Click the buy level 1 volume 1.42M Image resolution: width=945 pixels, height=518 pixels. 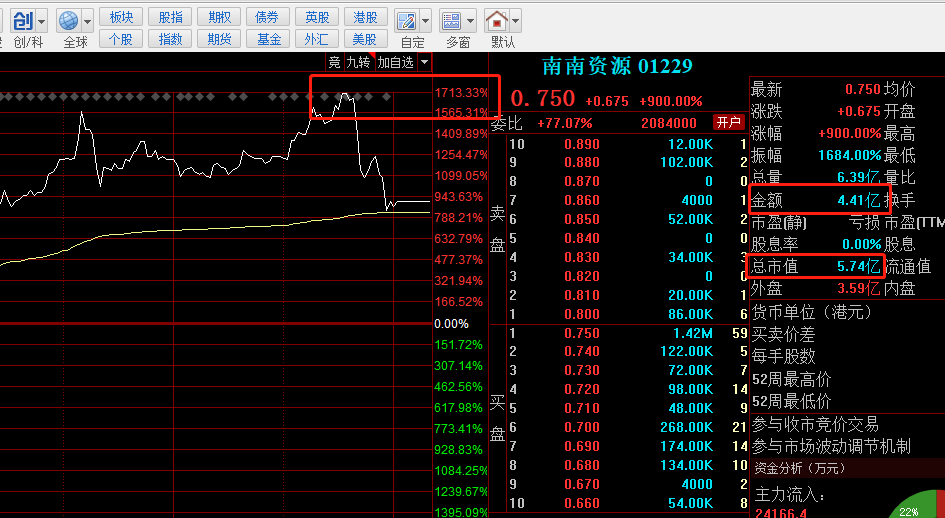pos(693,333)
